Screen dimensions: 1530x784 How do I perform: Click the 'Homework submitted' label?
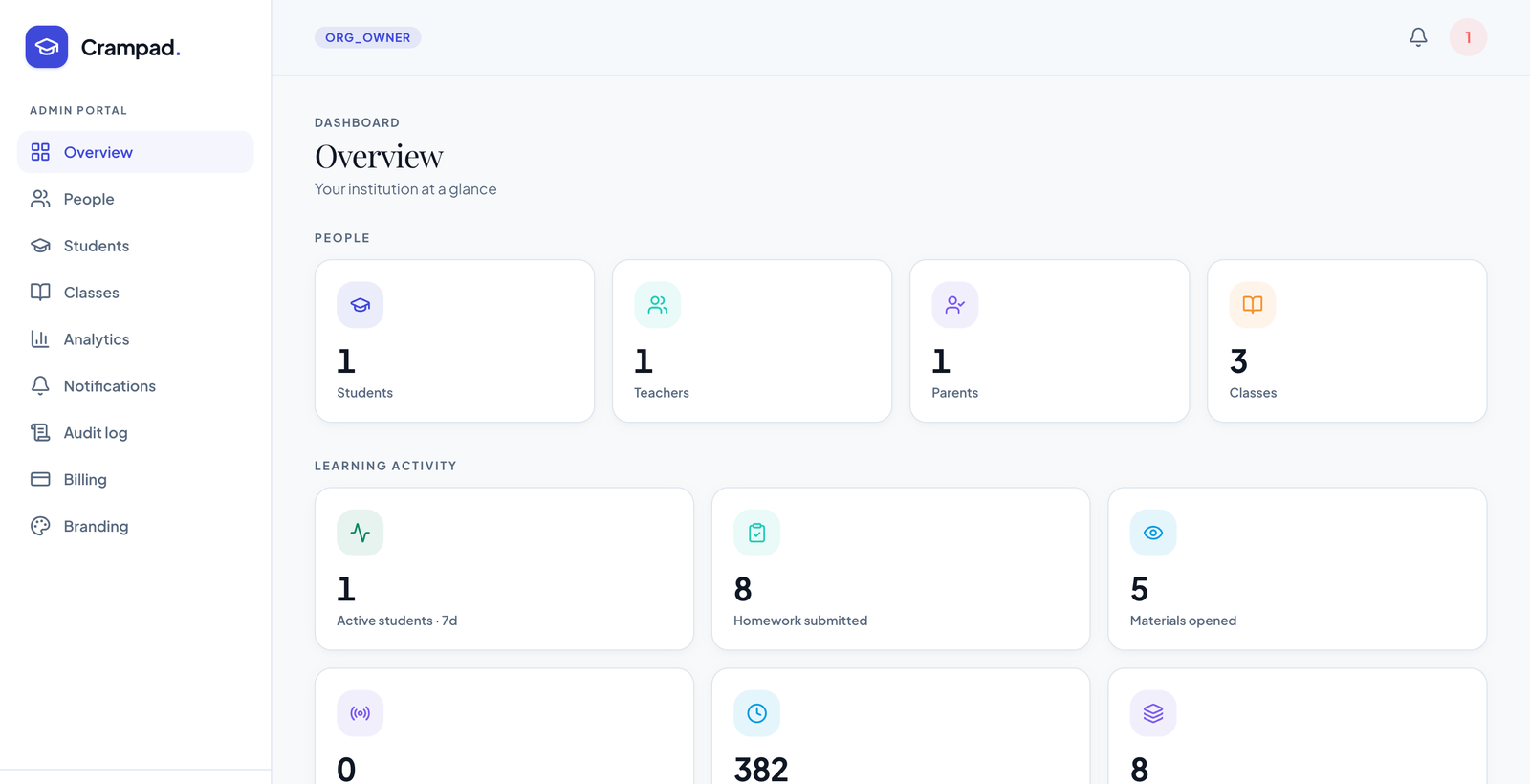coord(800,621)
